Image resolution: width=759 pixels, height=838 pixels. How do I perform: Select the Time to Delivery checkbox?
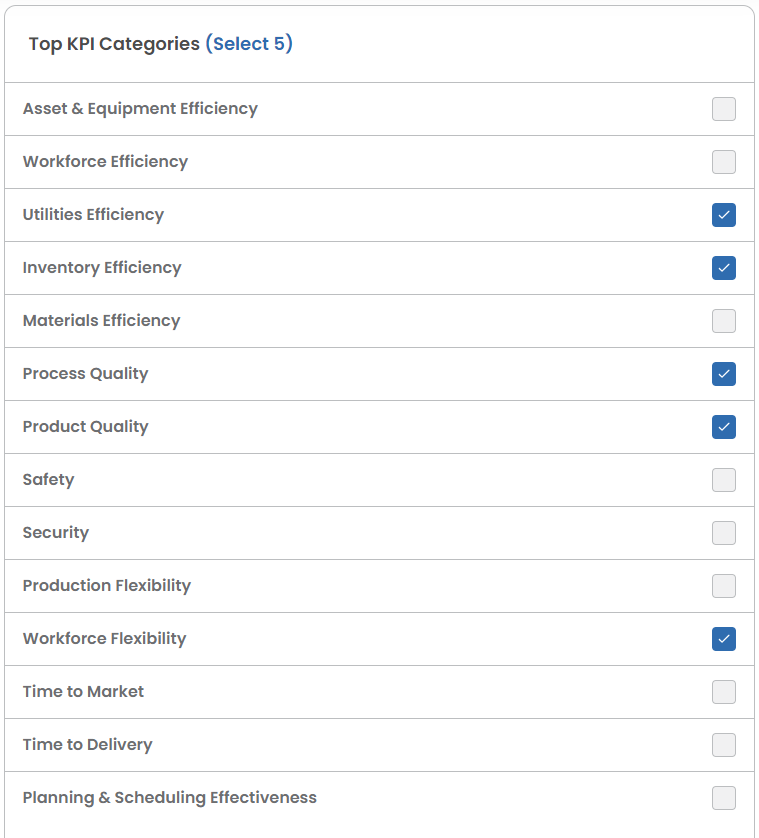tap(724, 745)
